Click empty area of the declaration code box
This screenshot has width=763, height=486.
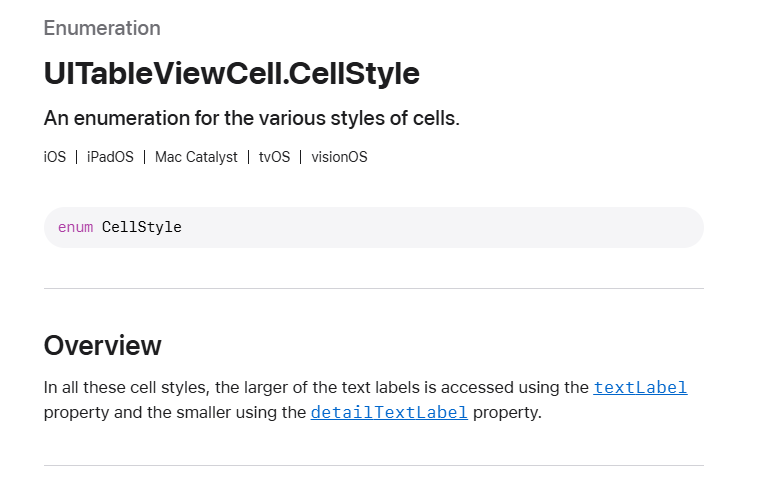click(438, 227)
